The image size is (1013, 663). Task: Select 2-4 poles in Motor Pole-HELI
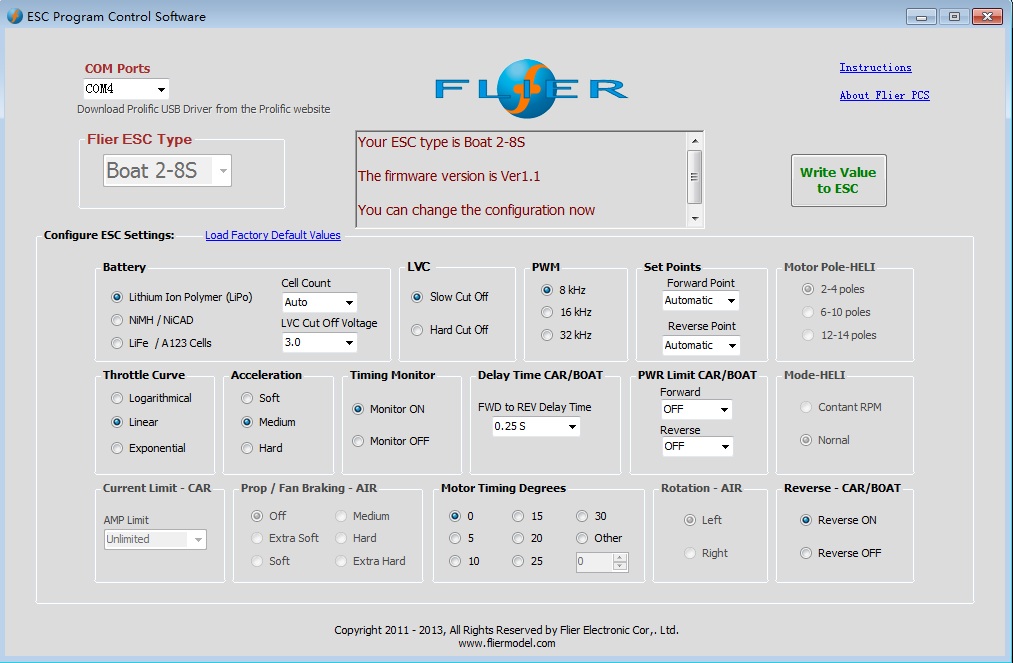pyautogui.click(x=833, y=289)
